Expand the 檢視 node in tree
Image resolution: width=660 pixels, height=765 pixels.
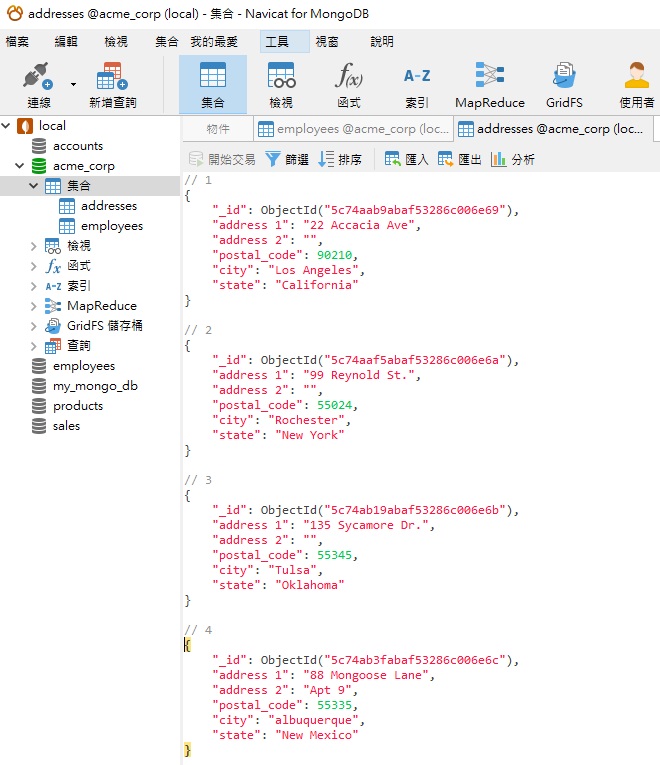pos(34,246)
